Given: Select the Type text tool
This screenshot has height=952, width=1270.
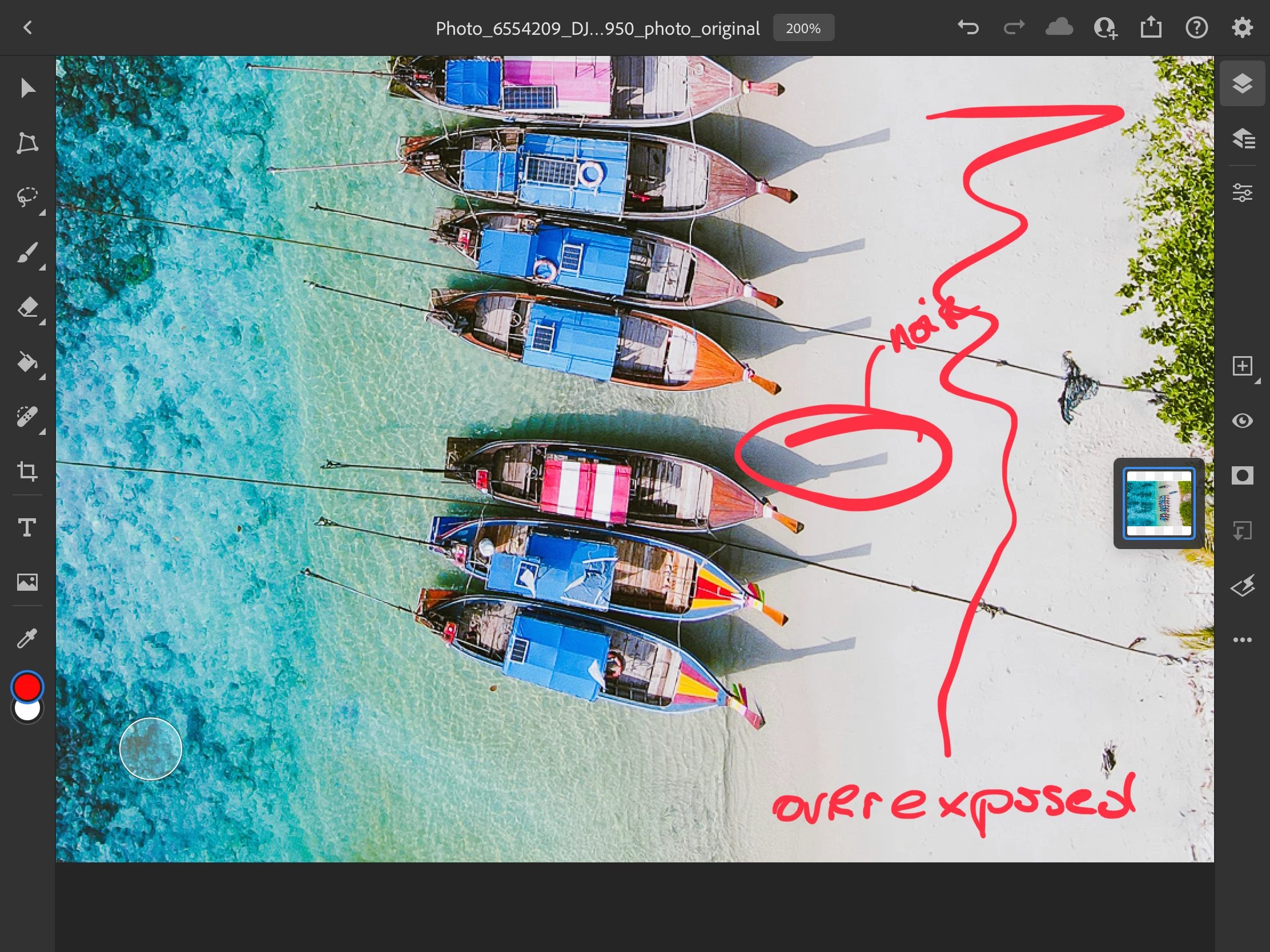Looking at the screenshot, I should point(27,527).
